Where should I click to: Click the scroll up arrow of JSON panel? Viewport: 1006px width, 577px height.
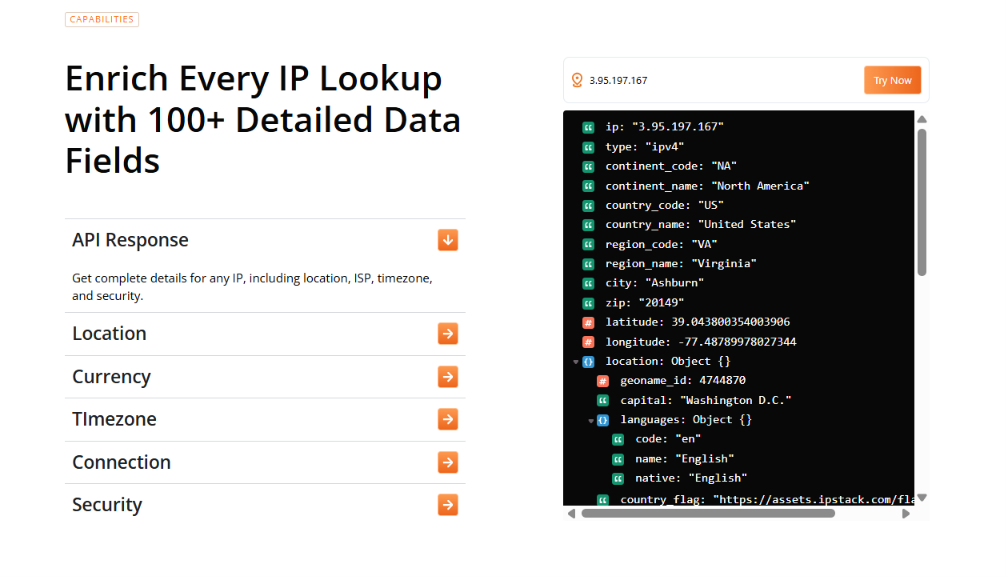coord(922,119)
